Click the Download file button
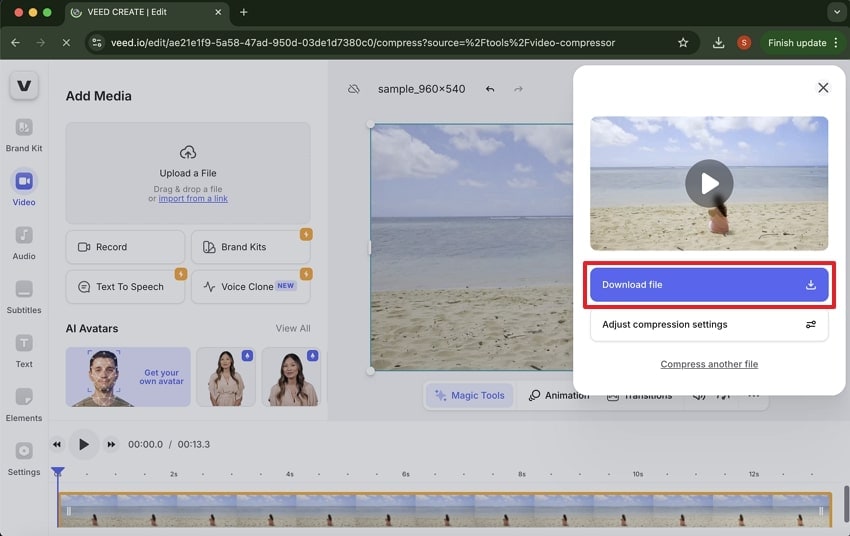 [x=709, y=285]
